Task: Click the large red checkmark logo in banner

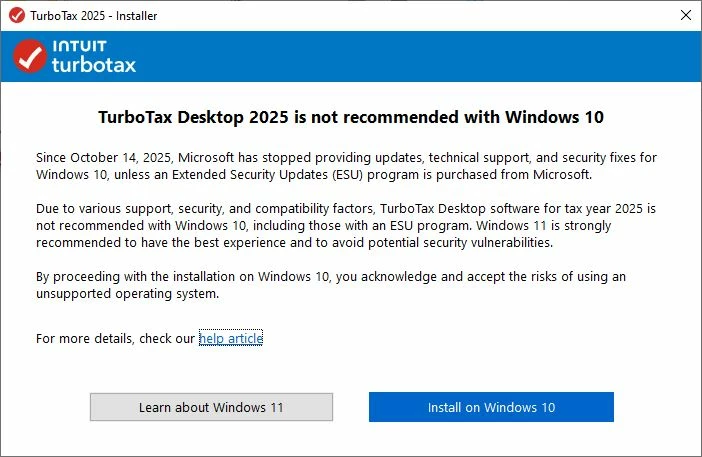Action: tap(30, 56)
